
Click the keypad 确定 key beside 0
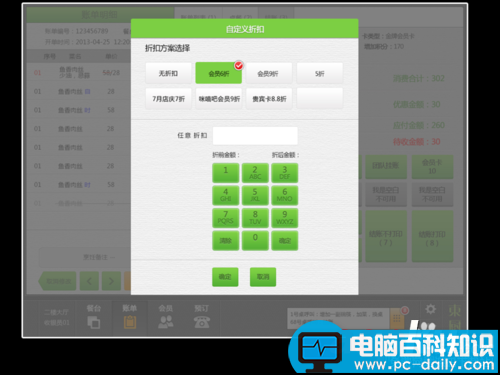(284, 240)
